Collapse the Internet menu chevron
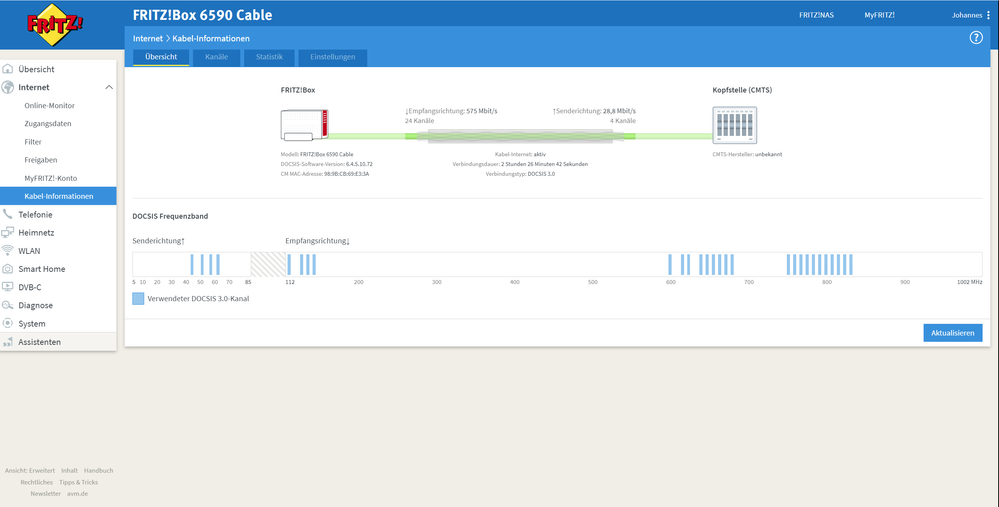 point(109,87)
